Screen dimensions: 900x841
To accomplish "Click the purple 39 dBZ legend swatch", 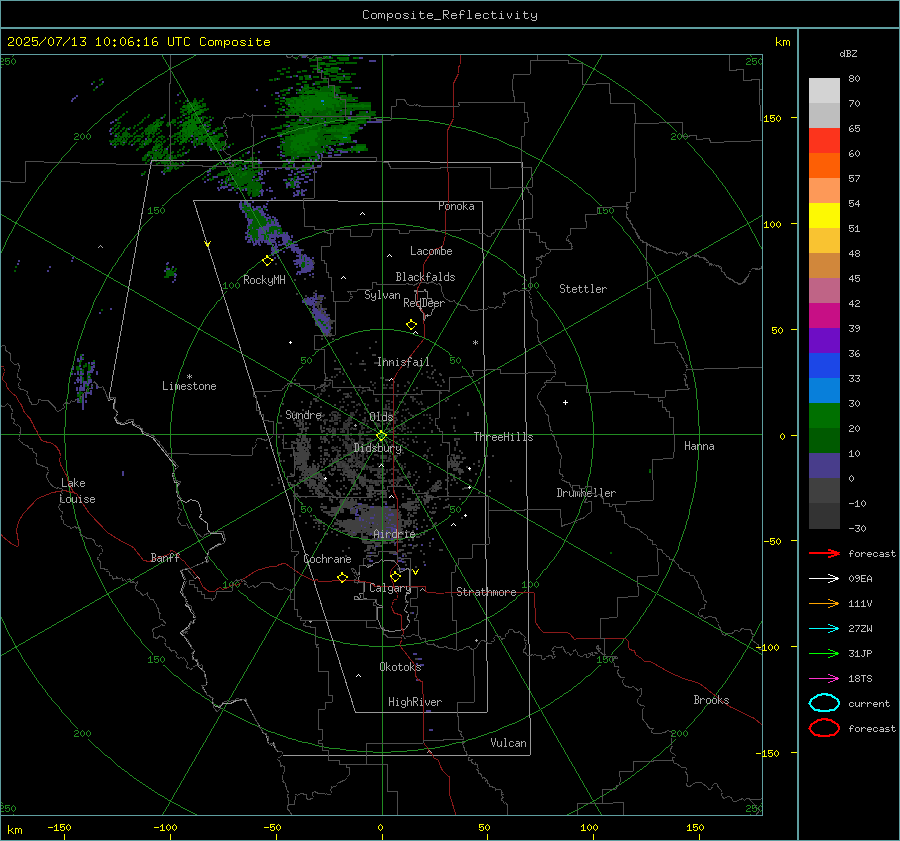I will (x=824, y=340).
